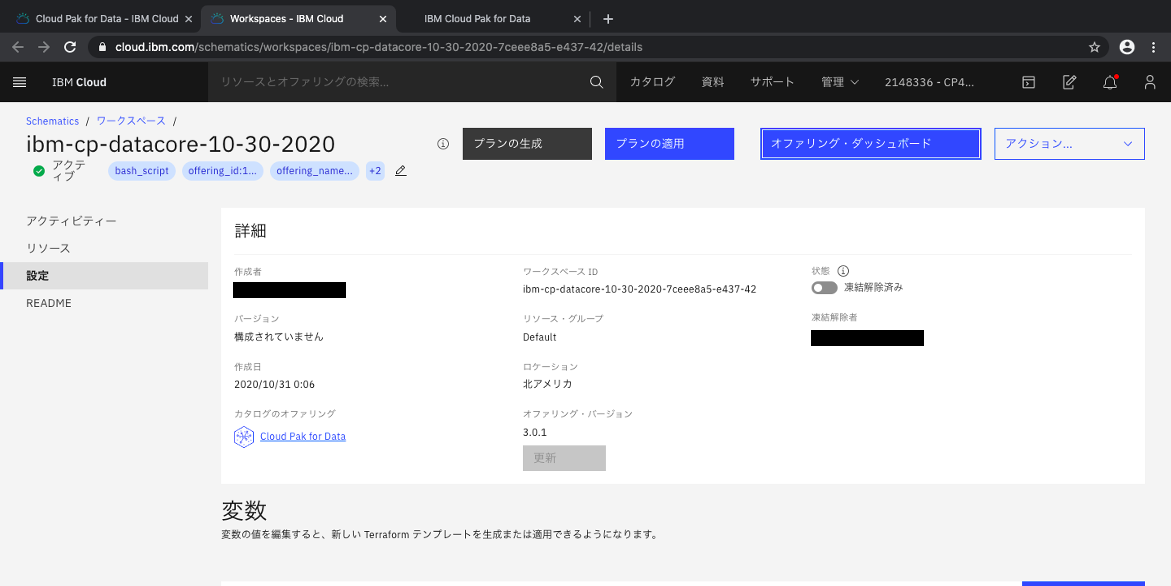Click the bash_script tag chip

(x=142, y=171)
